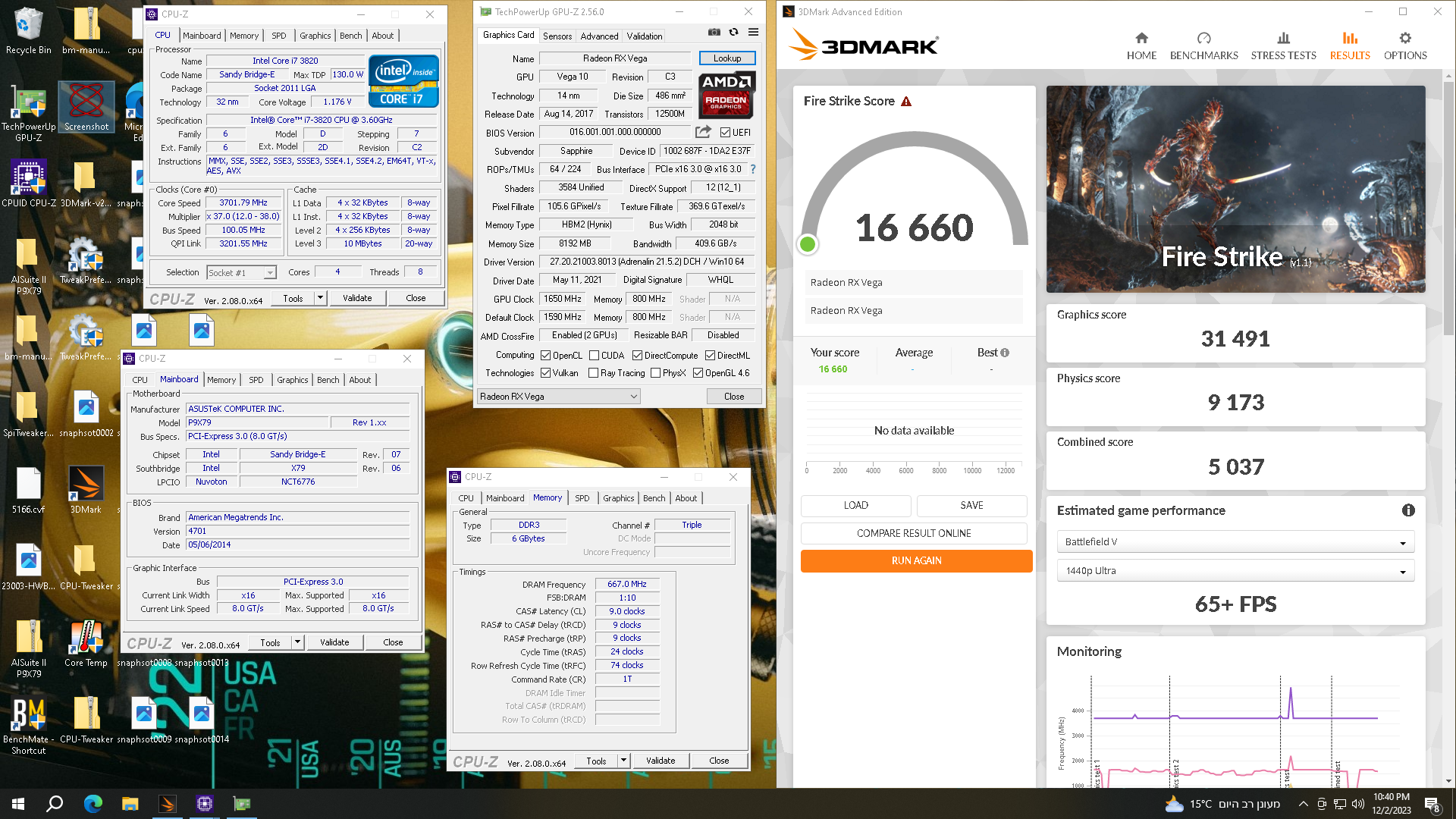This screenshot has height=819, width=1456.
Task: Open BenchMate Shortcut on desktop
Action: tap(28, 726)
